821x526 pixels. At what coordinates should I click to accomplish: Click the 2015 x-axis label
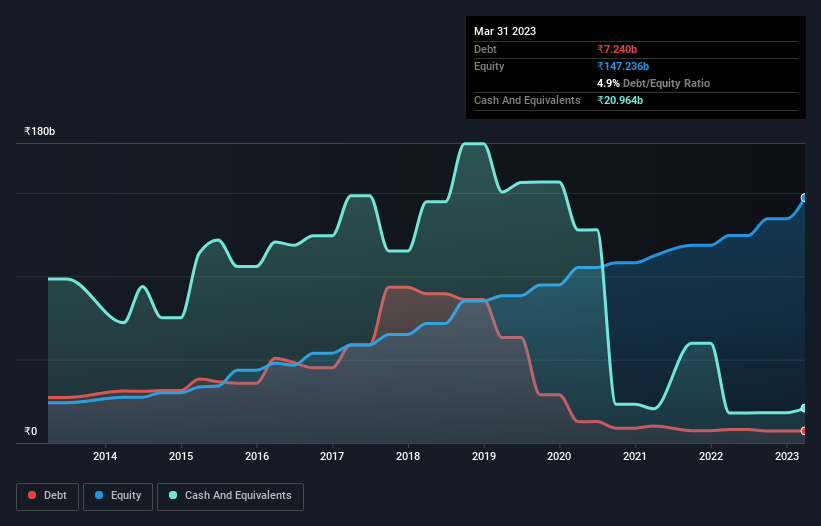point(181,456)
